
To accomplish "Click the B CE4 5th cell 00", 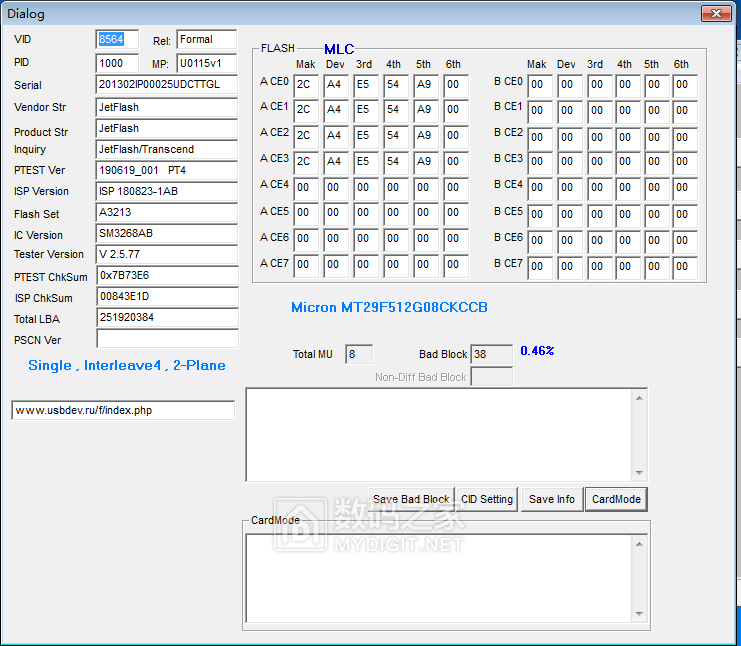I will [x=657, y=188].
